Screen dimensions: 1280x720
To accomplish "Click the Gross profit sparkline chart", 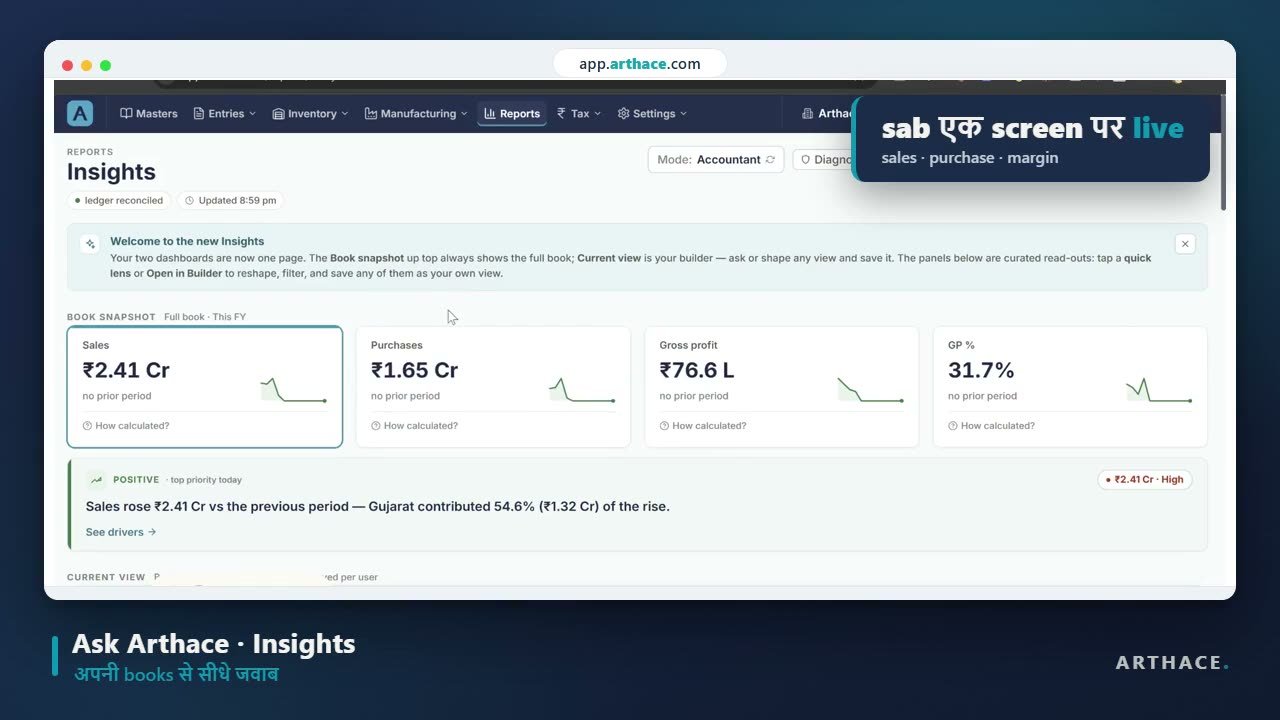I will [870, 390].
